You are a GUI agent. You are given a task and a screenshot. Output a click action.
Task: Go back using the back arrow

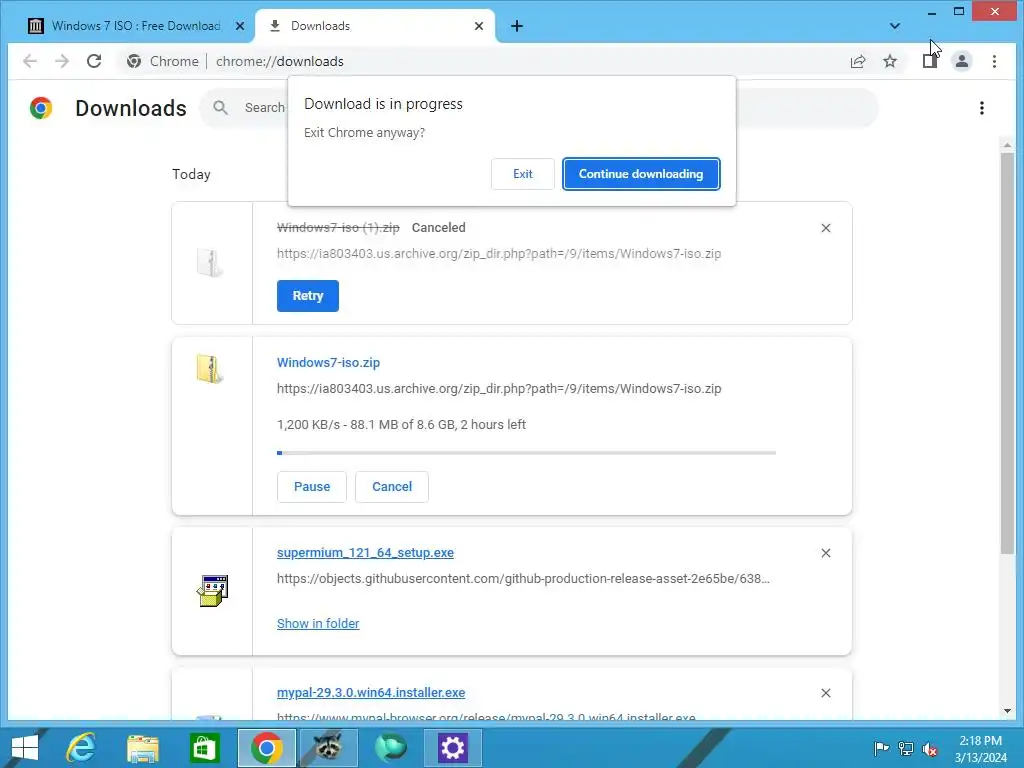(x=29, y=61)
